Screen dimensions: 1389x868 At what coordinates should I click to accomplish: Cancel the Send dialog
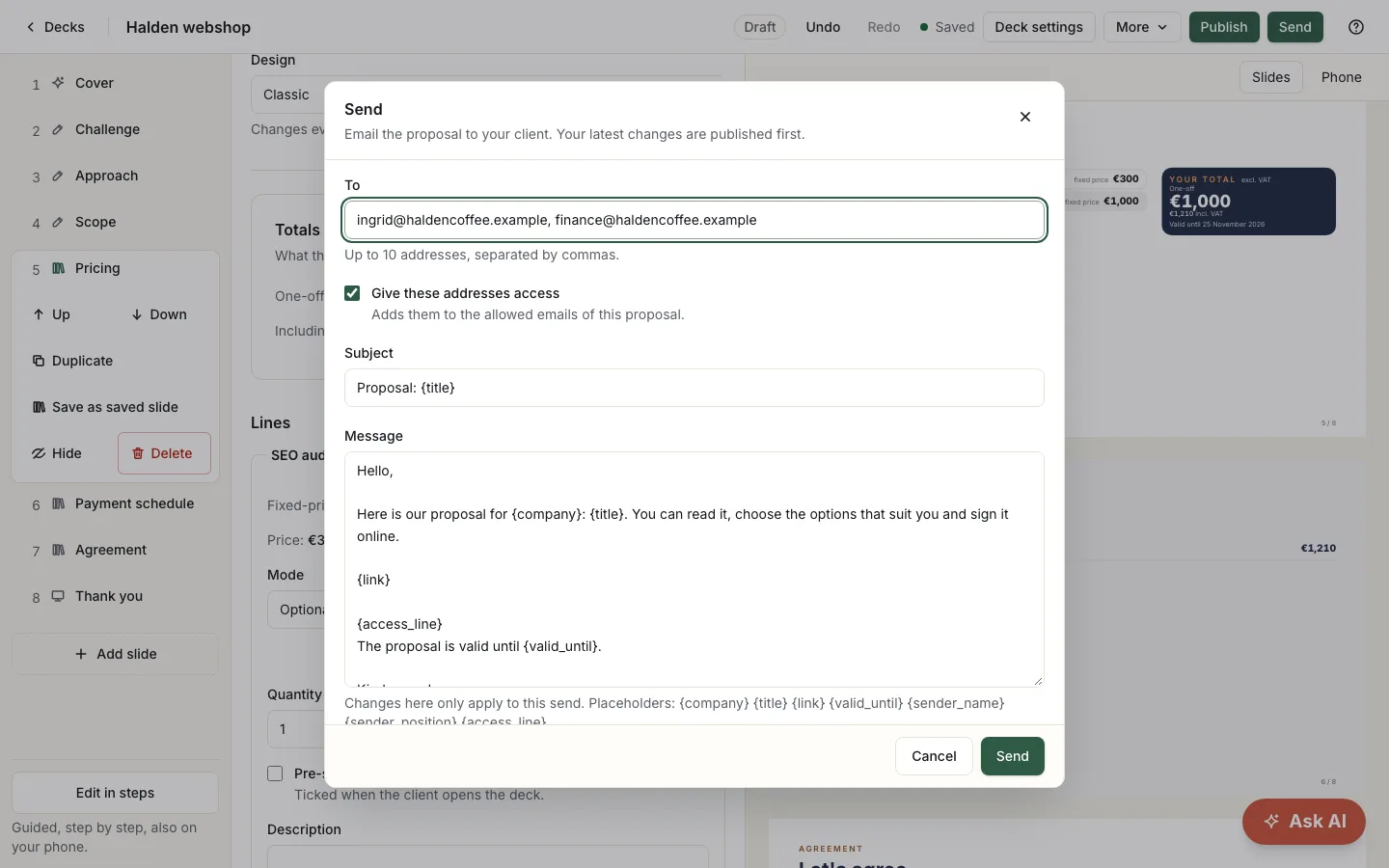(934, 756)
